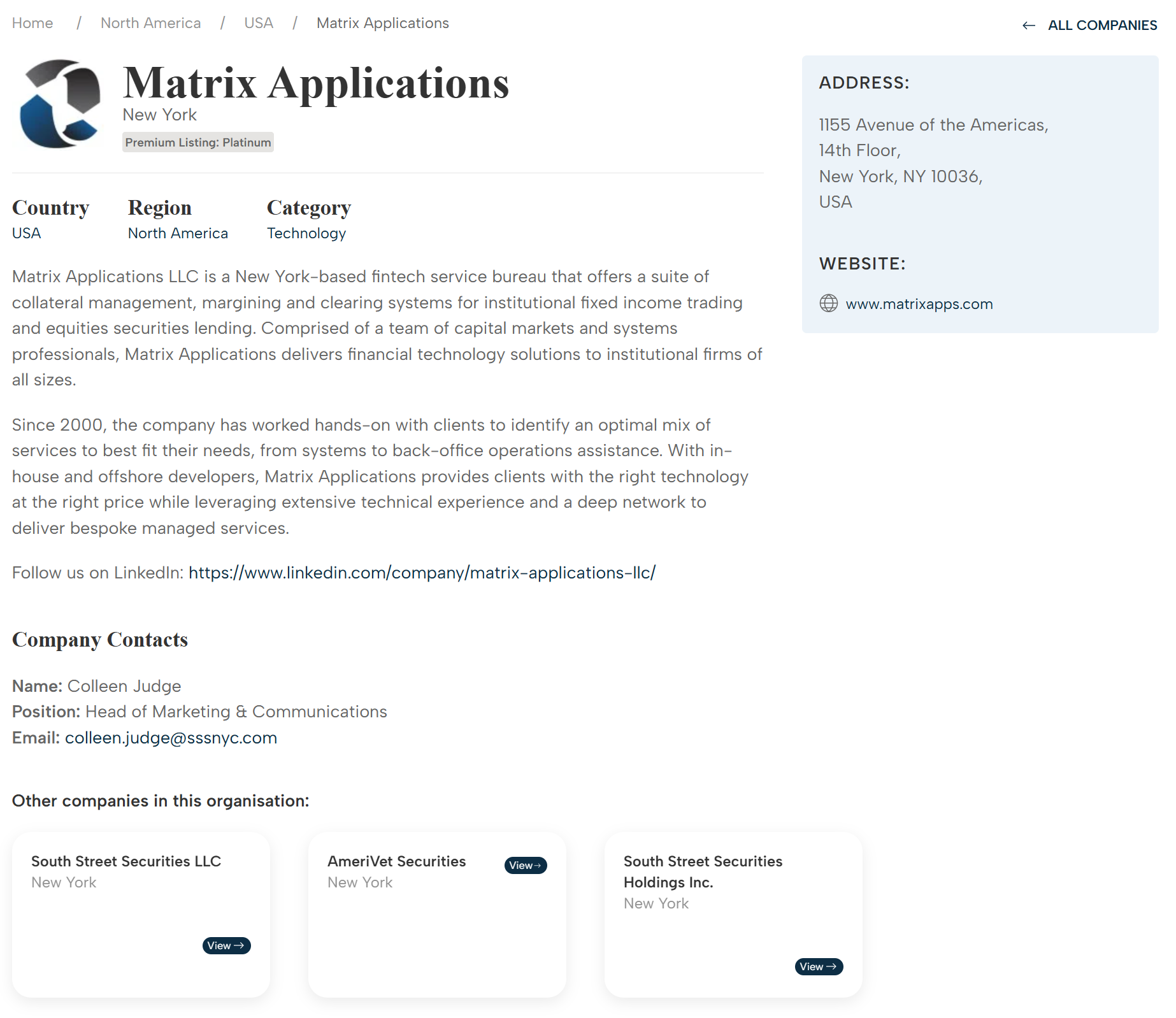Open North America breadcrumb link

pos(150,23)
